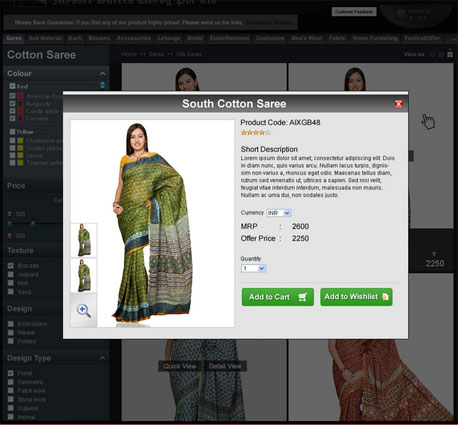The height and width of the screenshot is (425, 458).
Task: Open the Quantity dropdown
Action: point(253,268)
